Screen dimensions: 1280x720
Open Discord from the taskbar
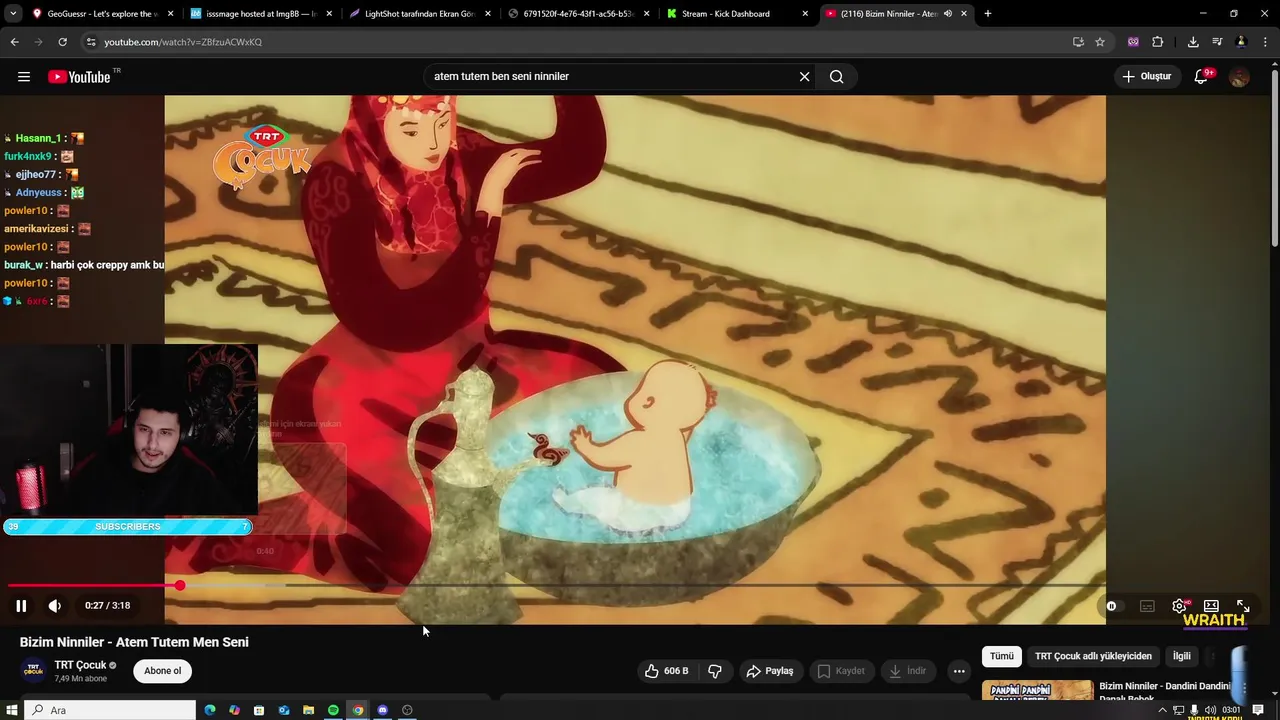tap(382, 710)
